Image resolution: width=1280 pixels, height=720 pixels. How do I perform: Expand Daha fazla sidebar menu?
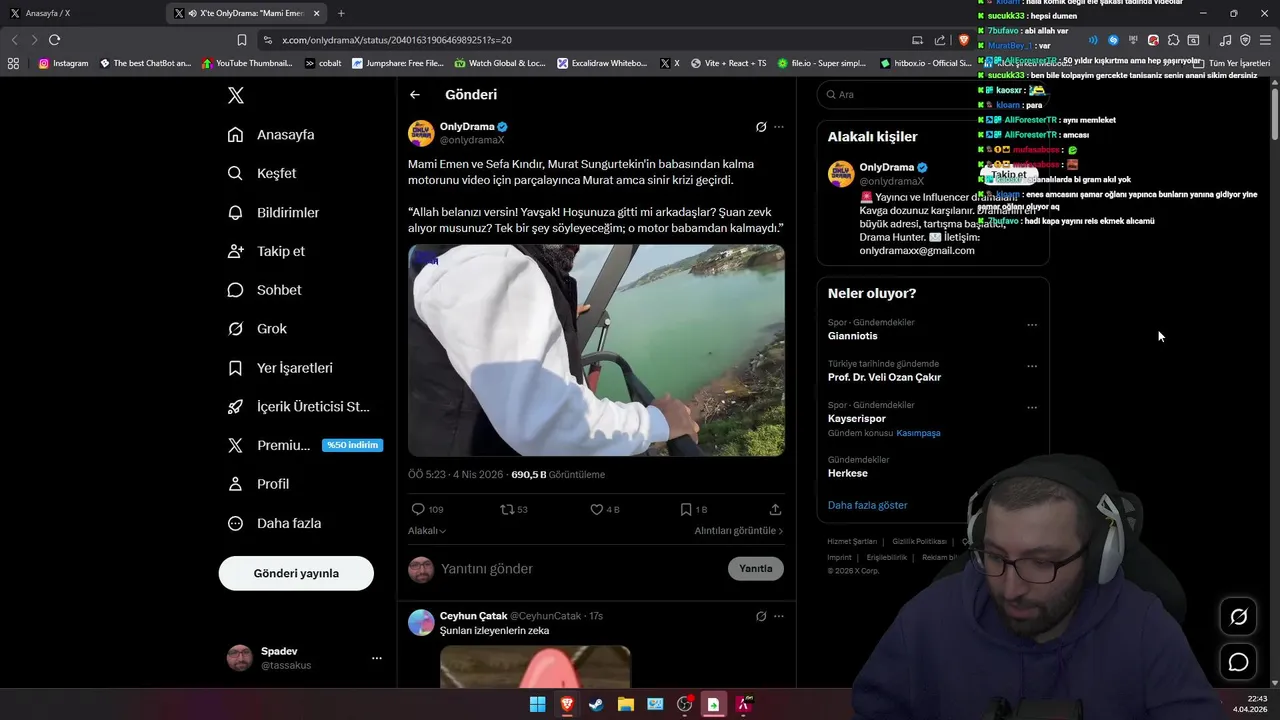pyautogui.click(x=274, y=523)
